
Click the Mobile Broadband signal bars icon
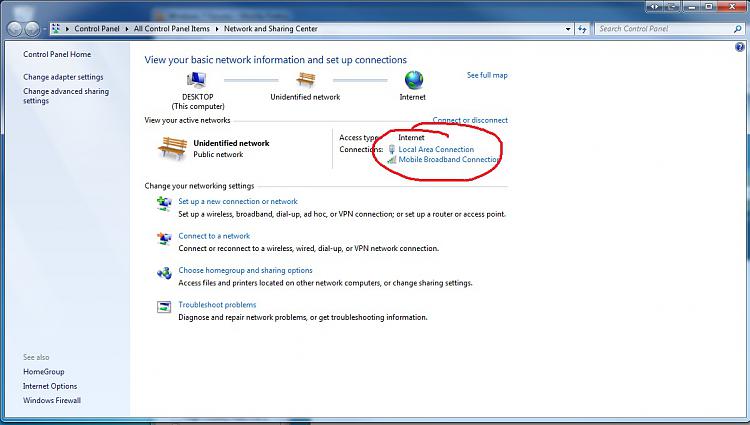[392, 160]
